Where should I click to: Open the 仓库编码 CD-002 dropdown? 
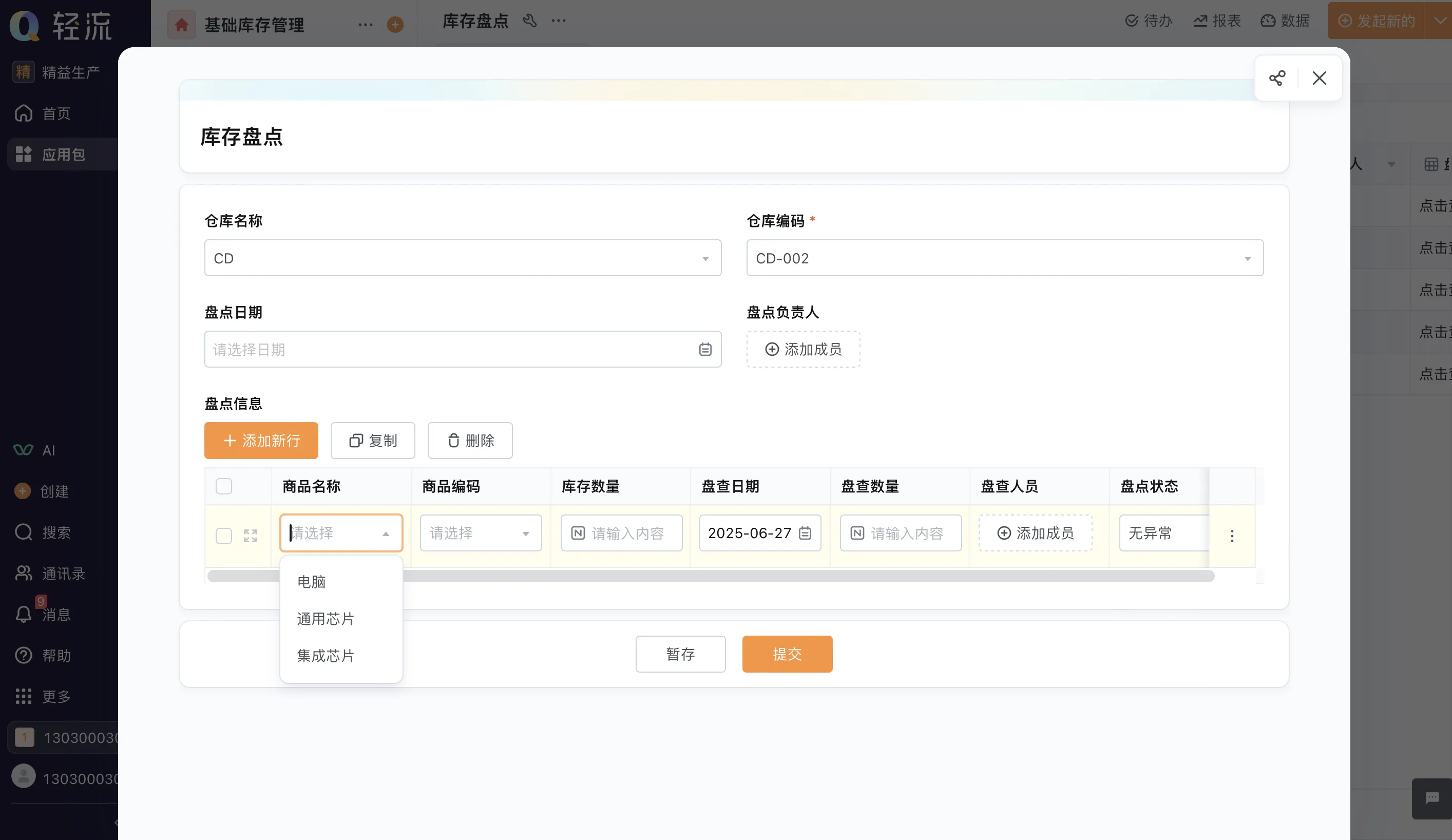(x=1004, y=258)
